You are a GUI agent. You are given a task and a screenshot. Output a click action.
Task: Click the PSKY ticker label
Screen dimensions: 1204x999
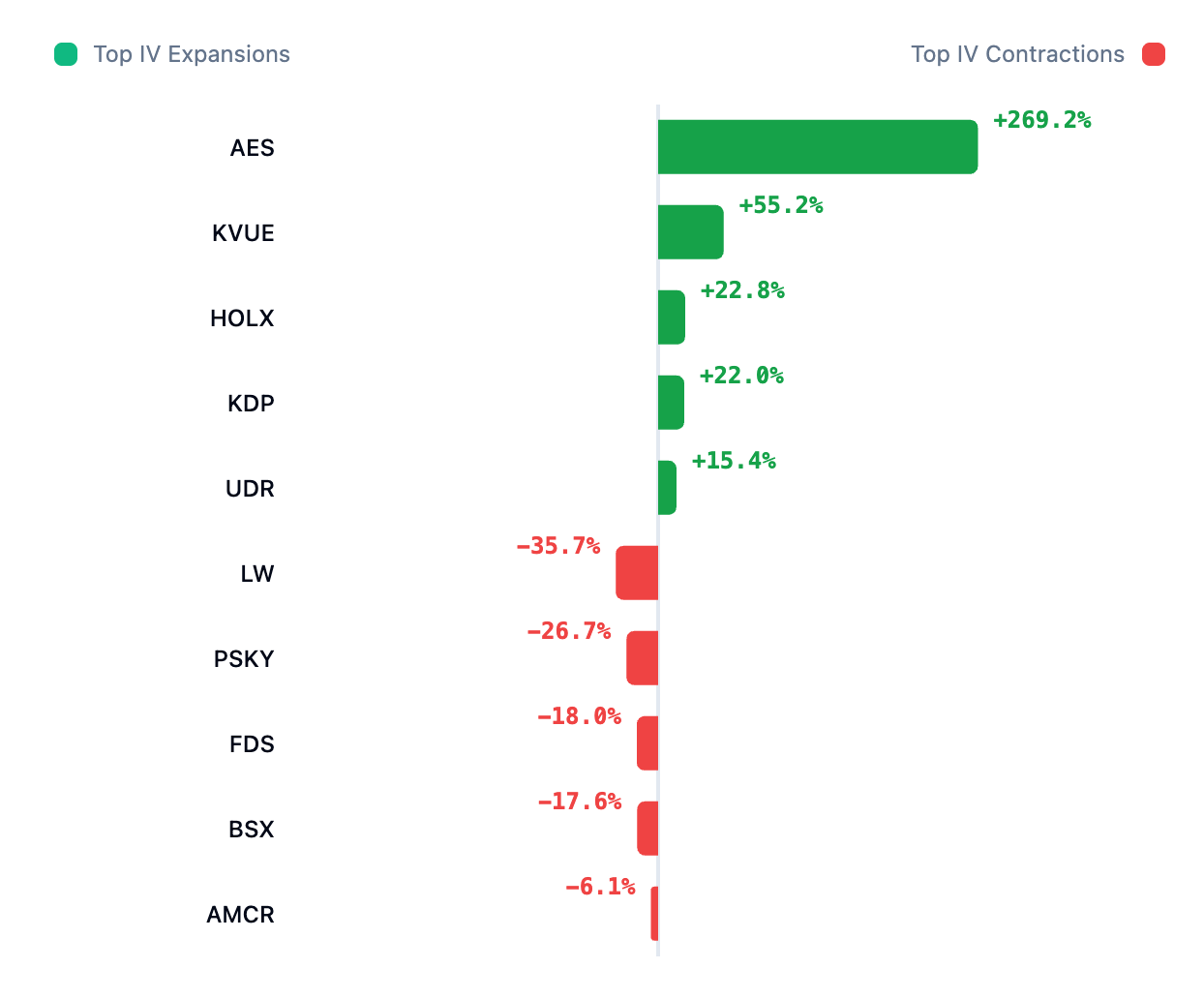click(x=244, y=659)
